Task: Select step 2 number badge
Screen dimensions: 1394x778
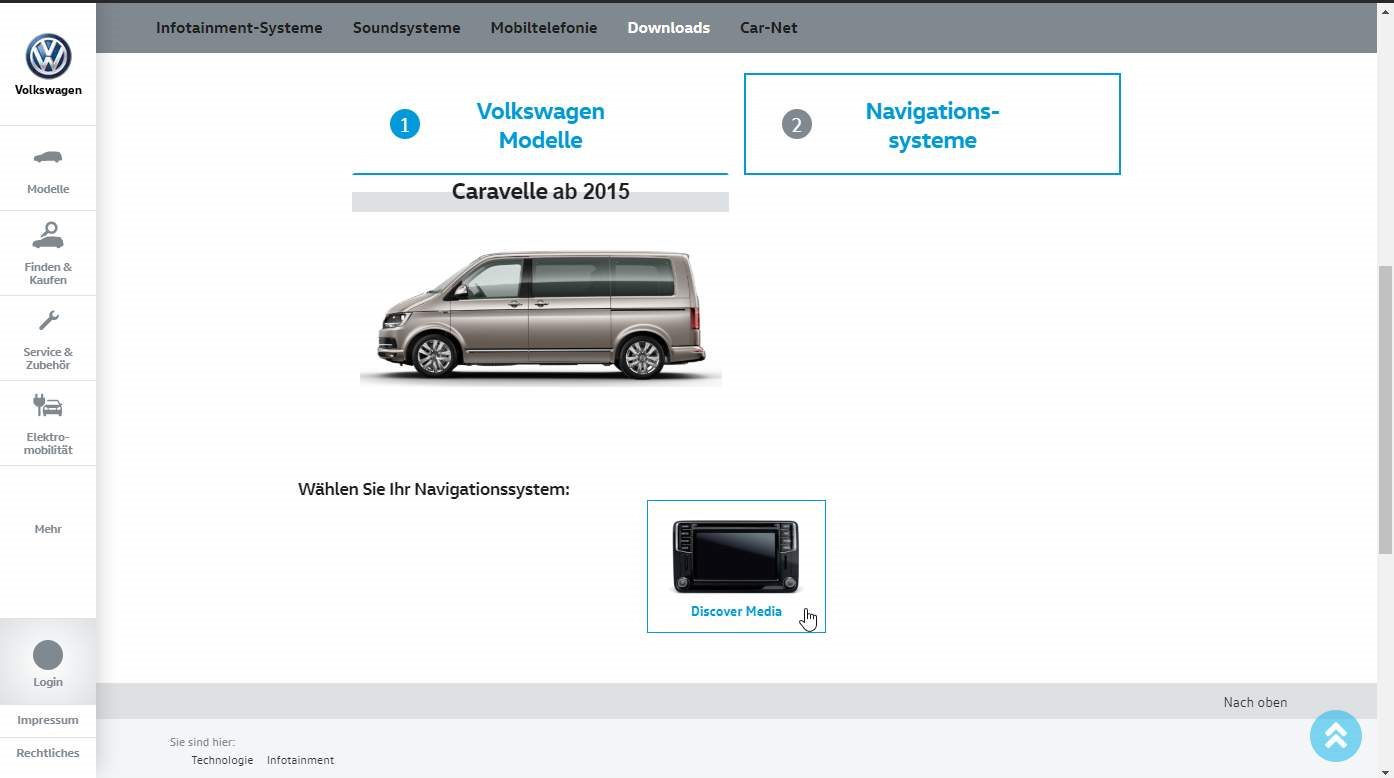Action: tap(797, 125)
